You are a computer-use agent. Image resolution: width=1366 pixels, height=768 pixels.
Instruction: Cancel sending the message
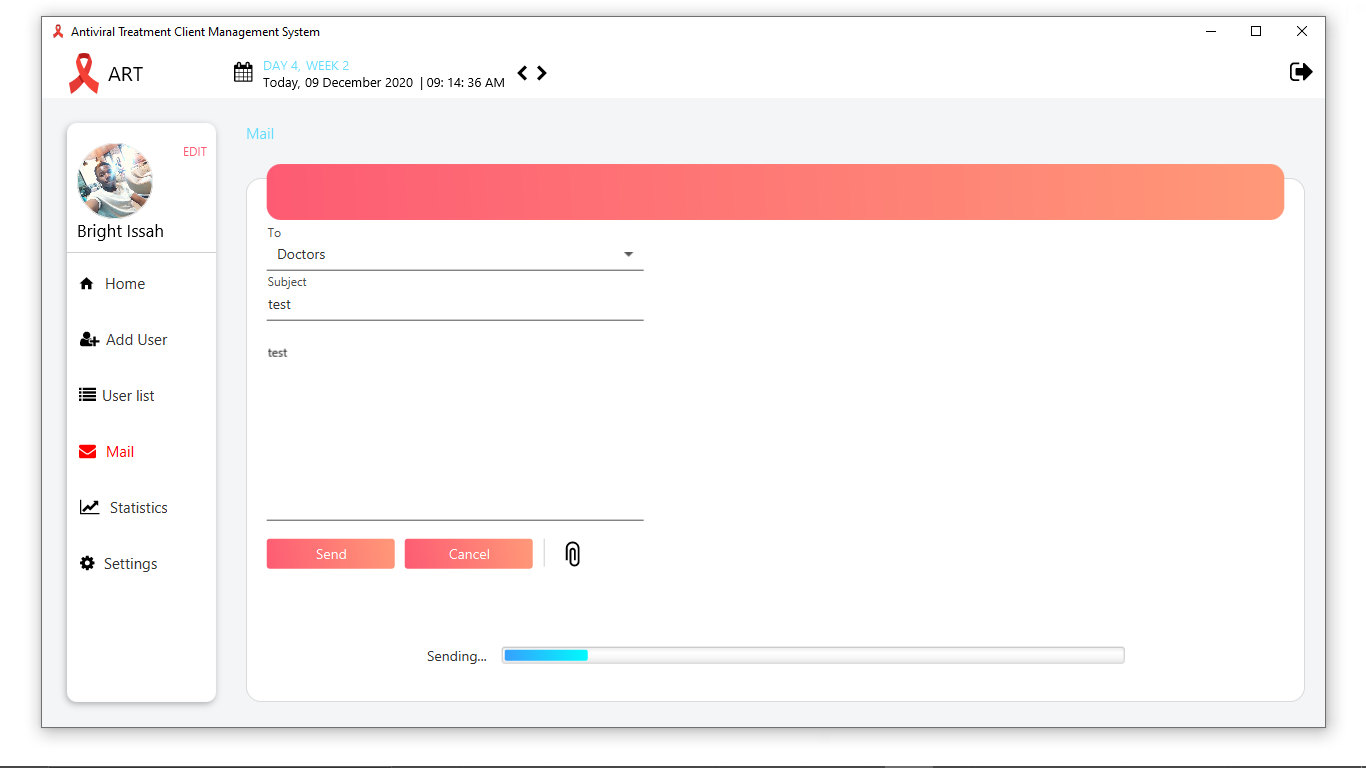(x=468, y=553)
